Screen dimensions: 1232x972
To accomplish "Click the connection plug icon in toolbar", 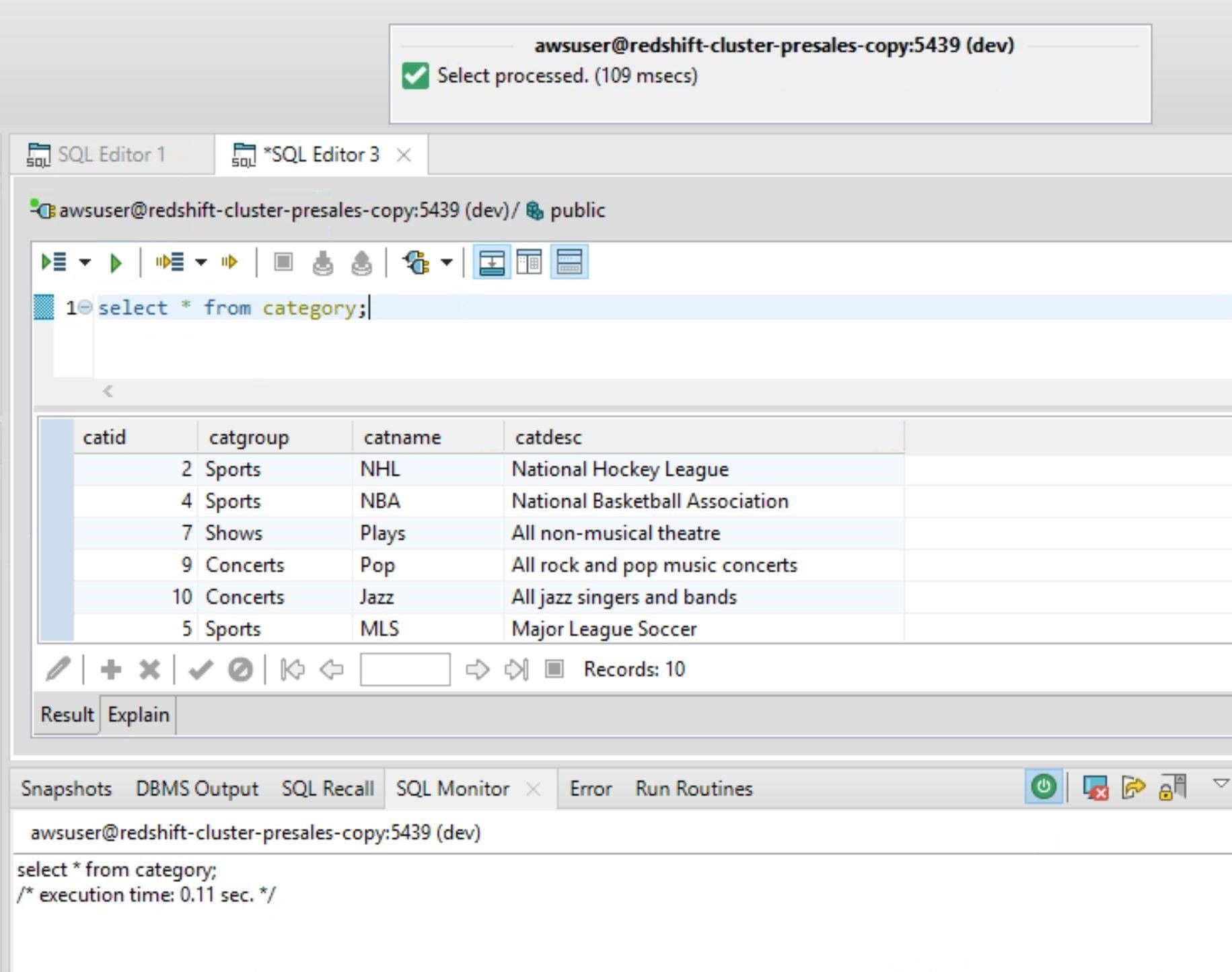I will click(416, 262).
